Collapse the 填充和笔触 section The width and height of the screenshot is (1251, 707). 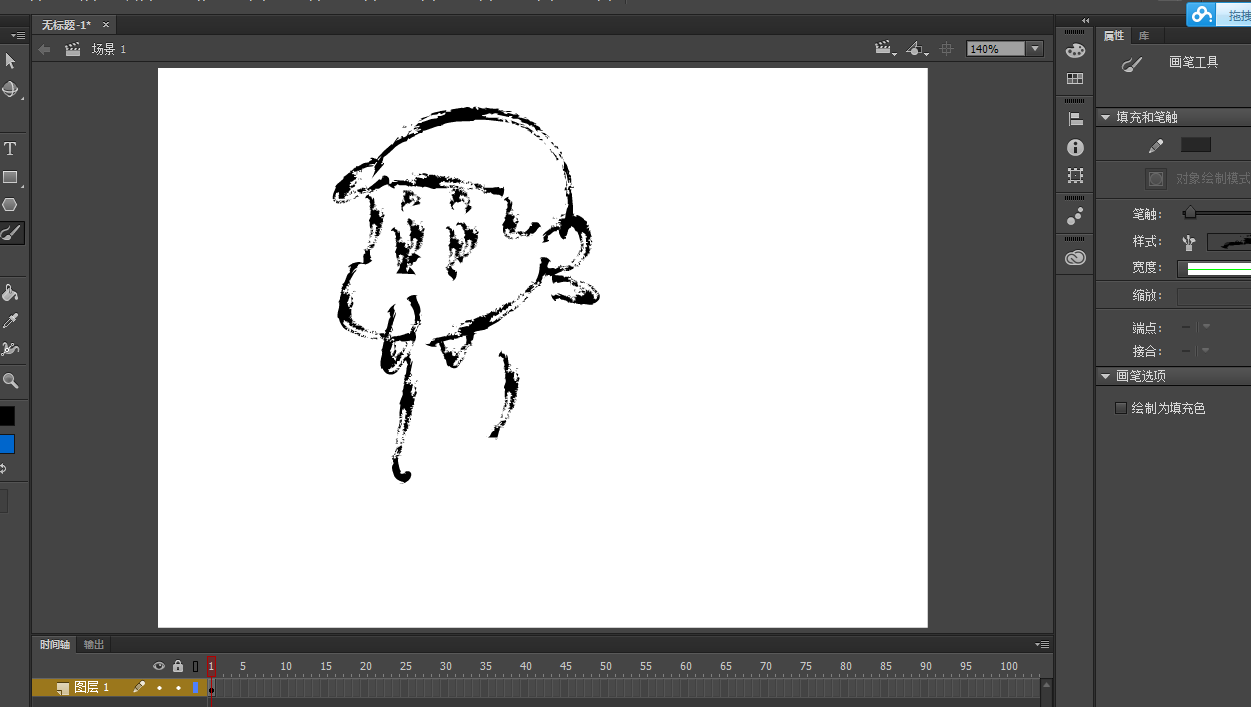click(1105, 118)
